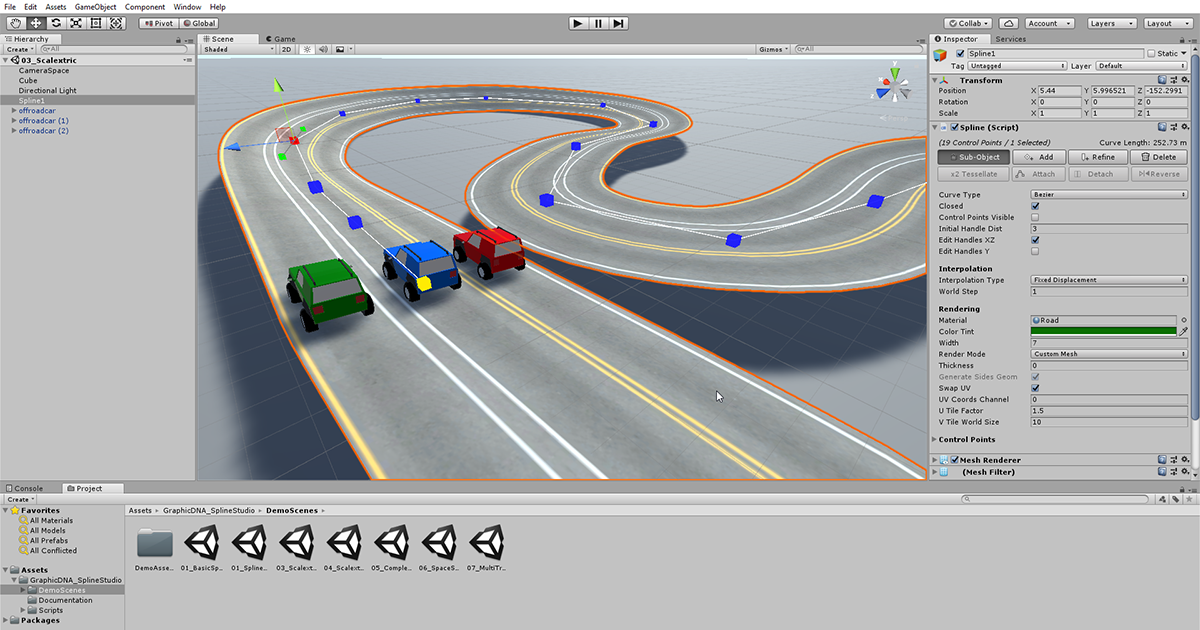The image size is (1200, 630).
Task: Click the green Color Tint swatch
Action: [1105, 331]
